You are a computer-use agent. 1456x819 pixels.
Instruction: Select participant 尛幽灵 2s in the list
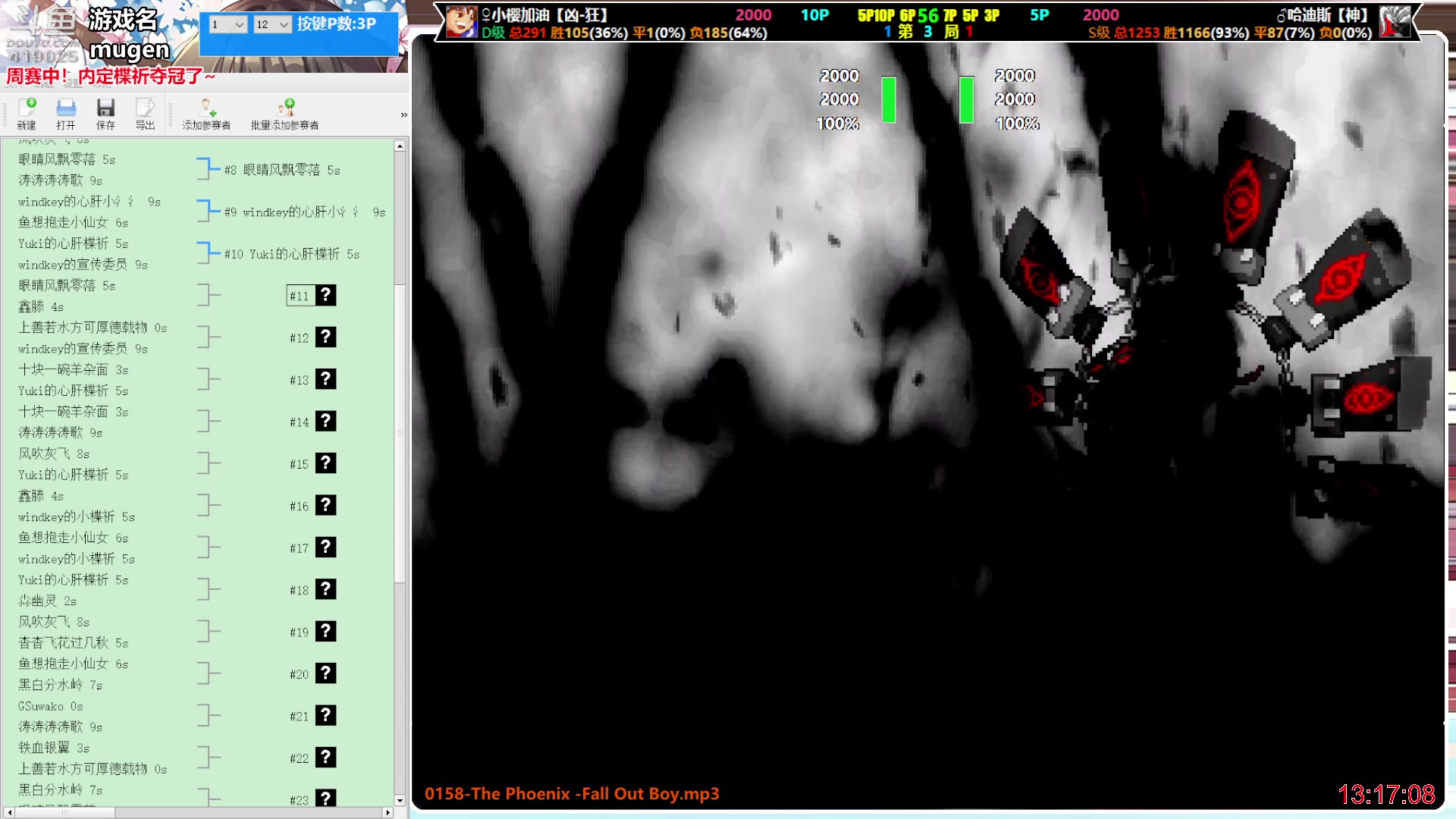tap(48, 601)
